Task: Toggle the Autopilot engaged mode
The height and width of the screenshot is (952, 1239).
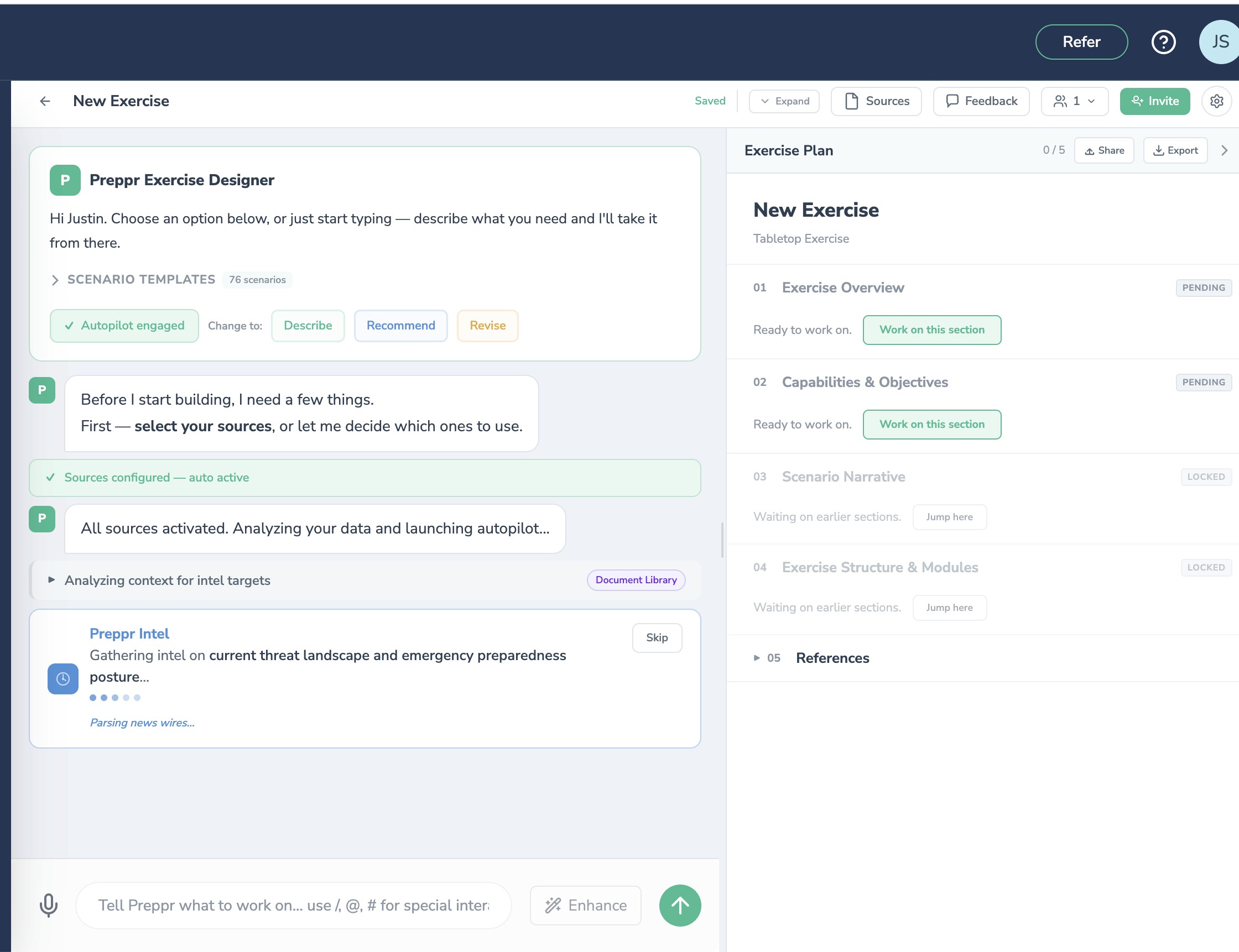Action: click(124, 325)
